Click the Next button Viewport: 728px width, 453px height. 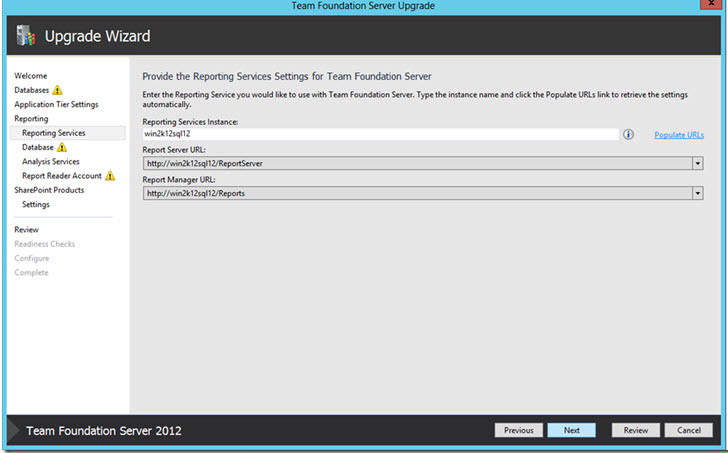(572, 430)
